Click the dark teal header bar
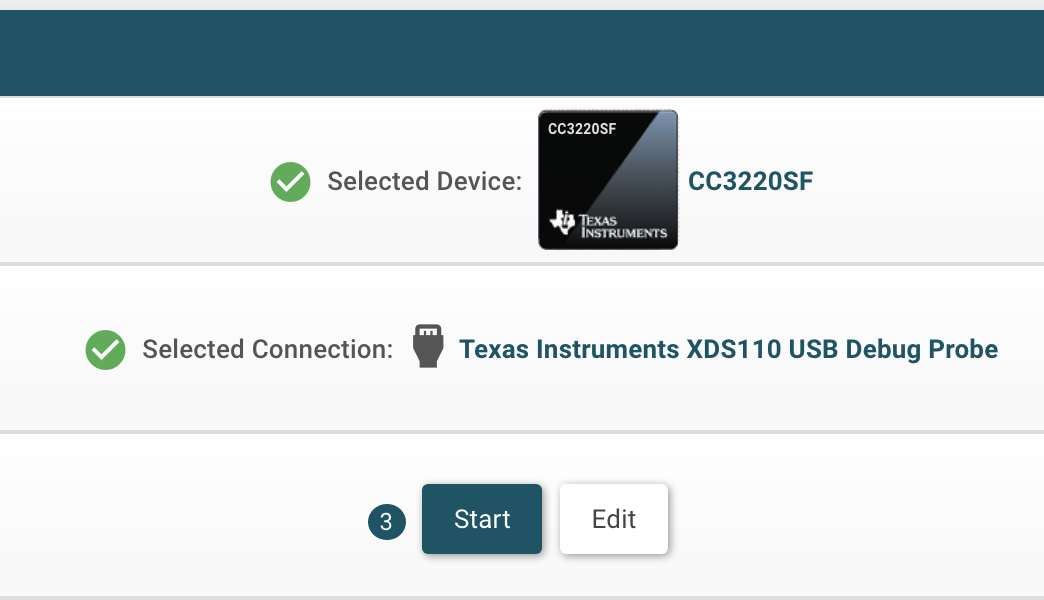Image resolution: width=1044 pixels, height=600 pixels. point(522,52)
